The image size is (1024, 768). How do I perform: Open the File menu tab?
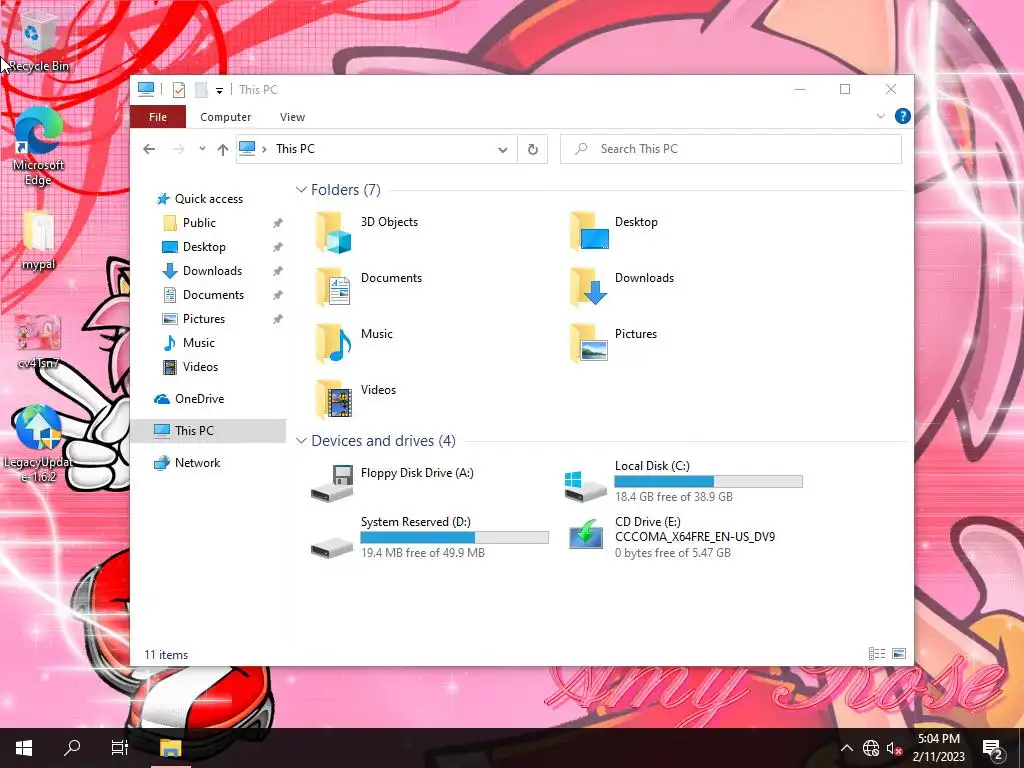pyautogui.click(x=158, y=117)
